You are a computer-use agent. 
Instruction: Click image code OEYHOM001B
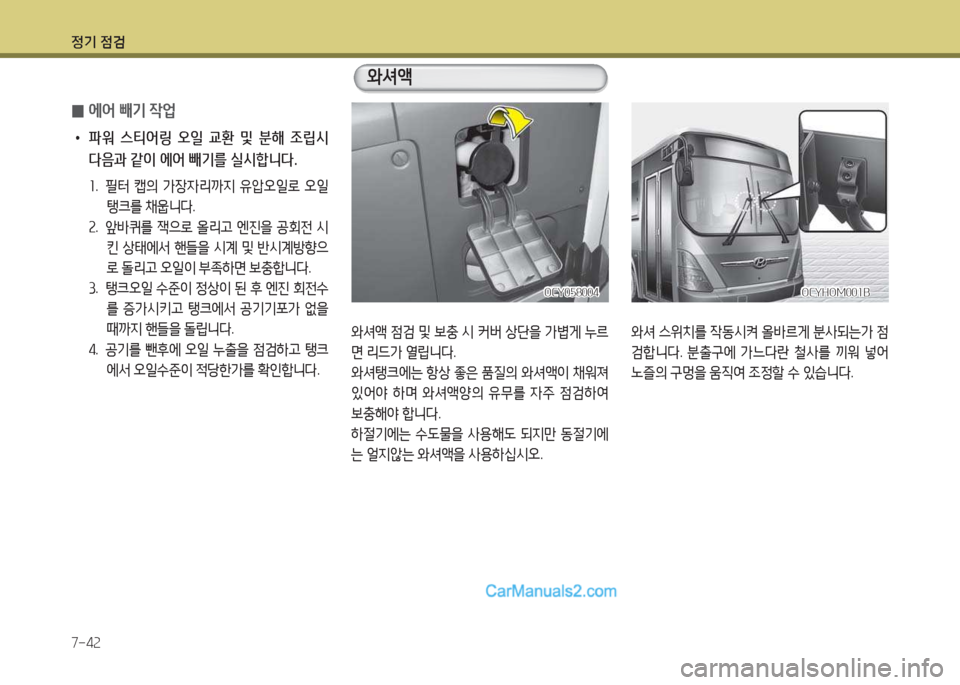click(836, 293)
